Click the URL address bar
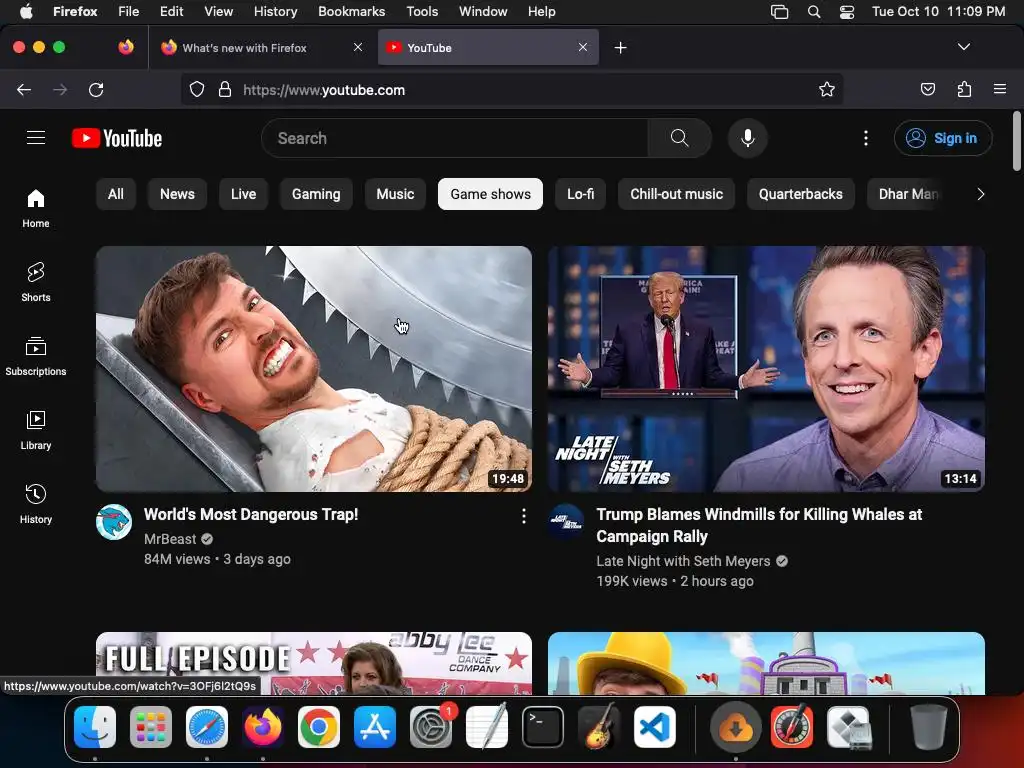The height and width of the screenshot is (768, 1024). point(511,89)
